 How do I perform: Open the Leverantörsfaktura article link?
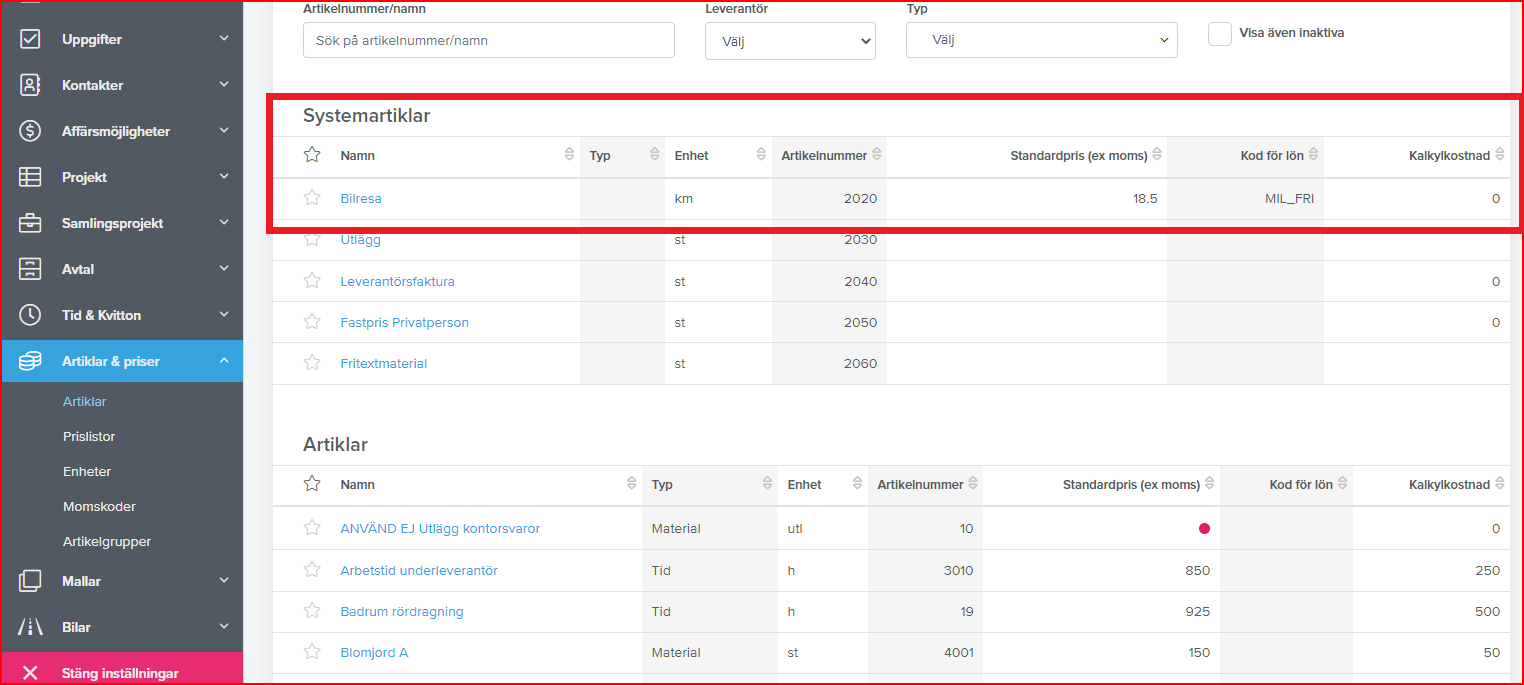click(x=397, y=281)
